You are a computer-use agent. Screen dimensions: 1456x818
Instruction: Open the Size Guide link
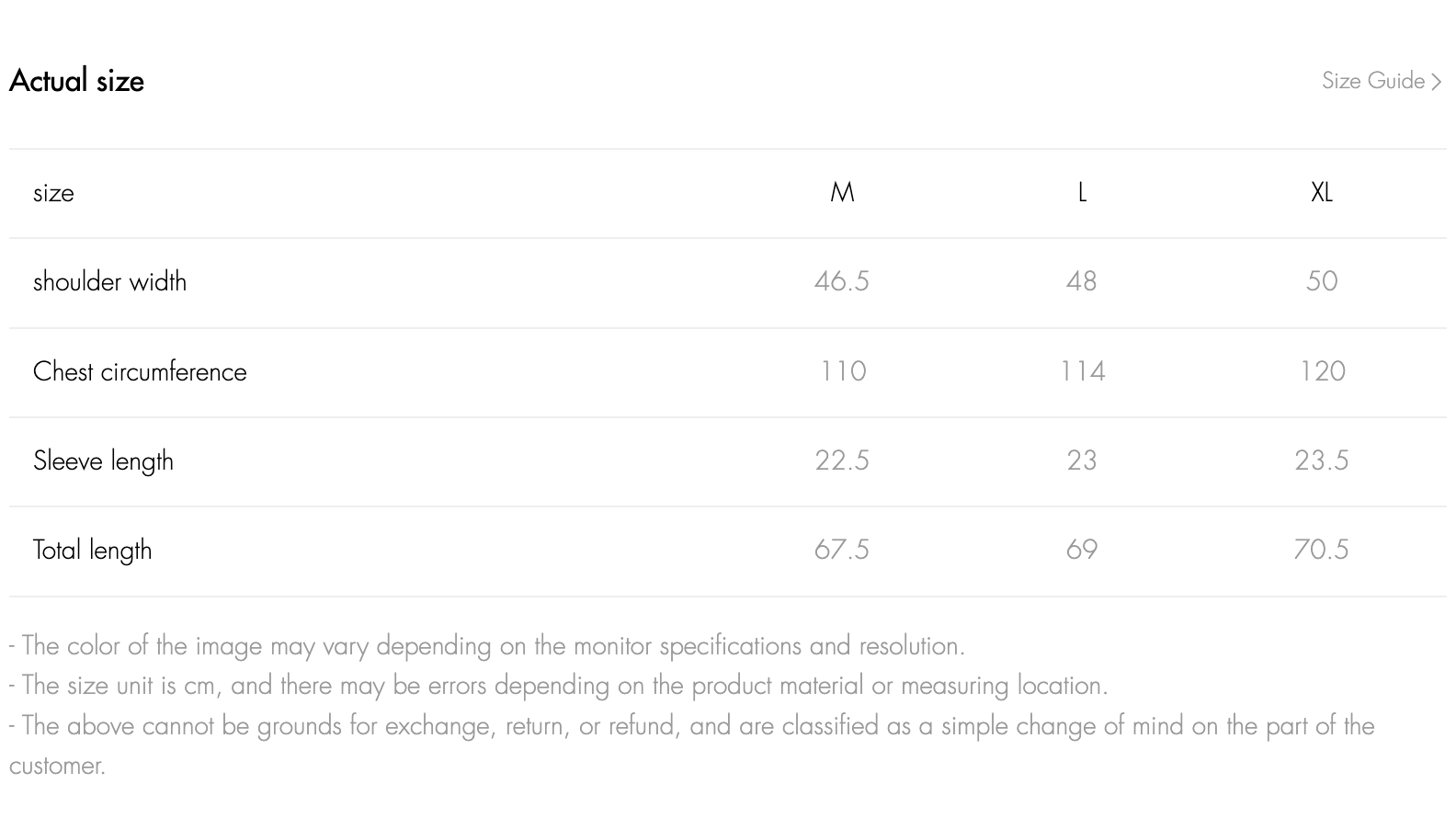1373,81
